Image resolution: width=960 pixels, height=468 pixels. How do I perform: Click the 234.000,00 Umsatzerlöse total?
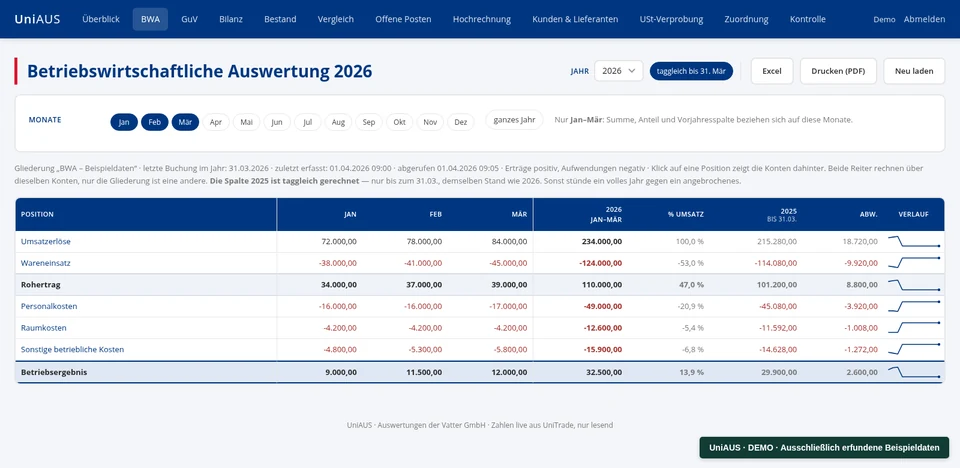(601, 241)
